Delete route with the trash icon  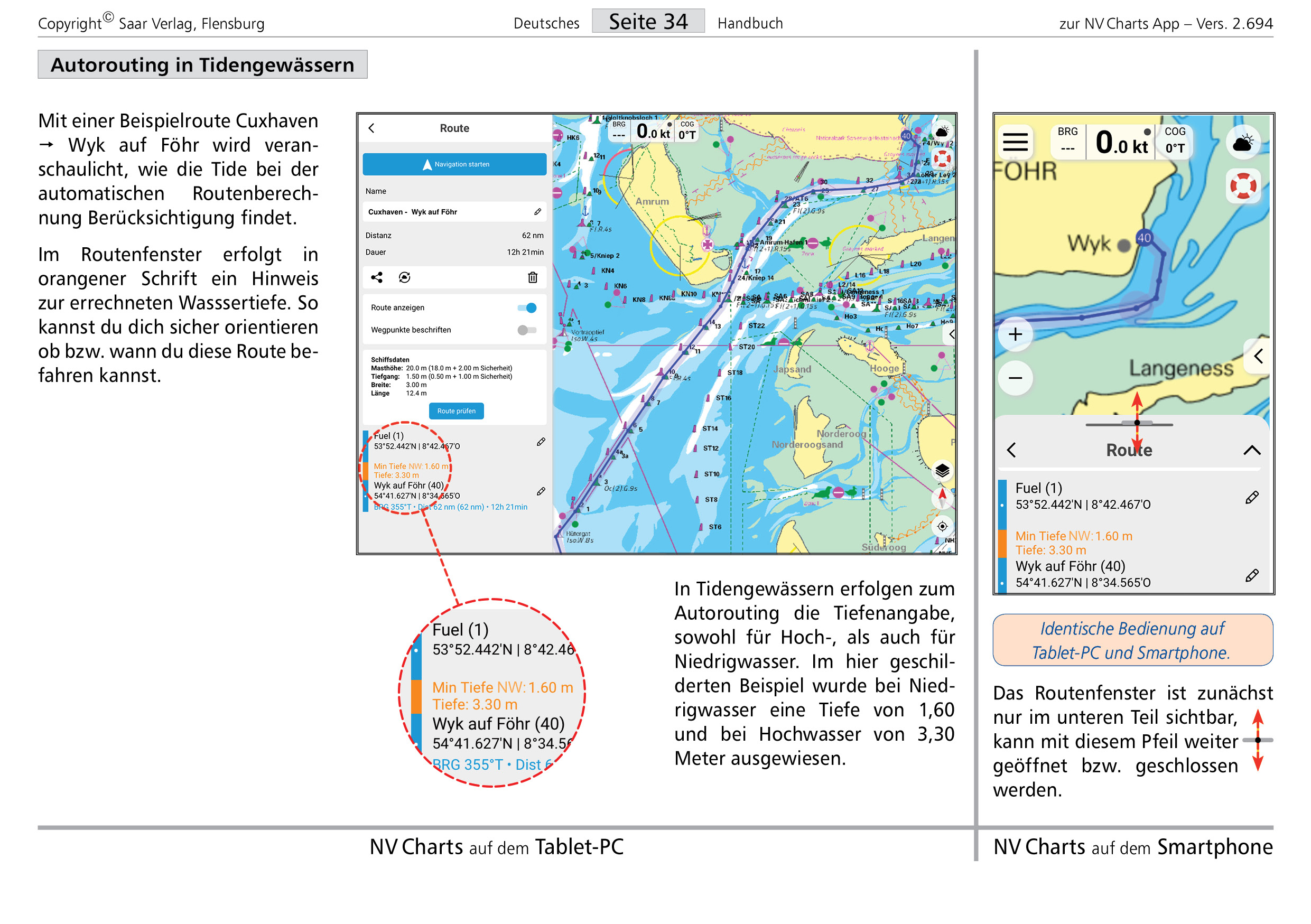pyautogui.click(x=532, y=277)
